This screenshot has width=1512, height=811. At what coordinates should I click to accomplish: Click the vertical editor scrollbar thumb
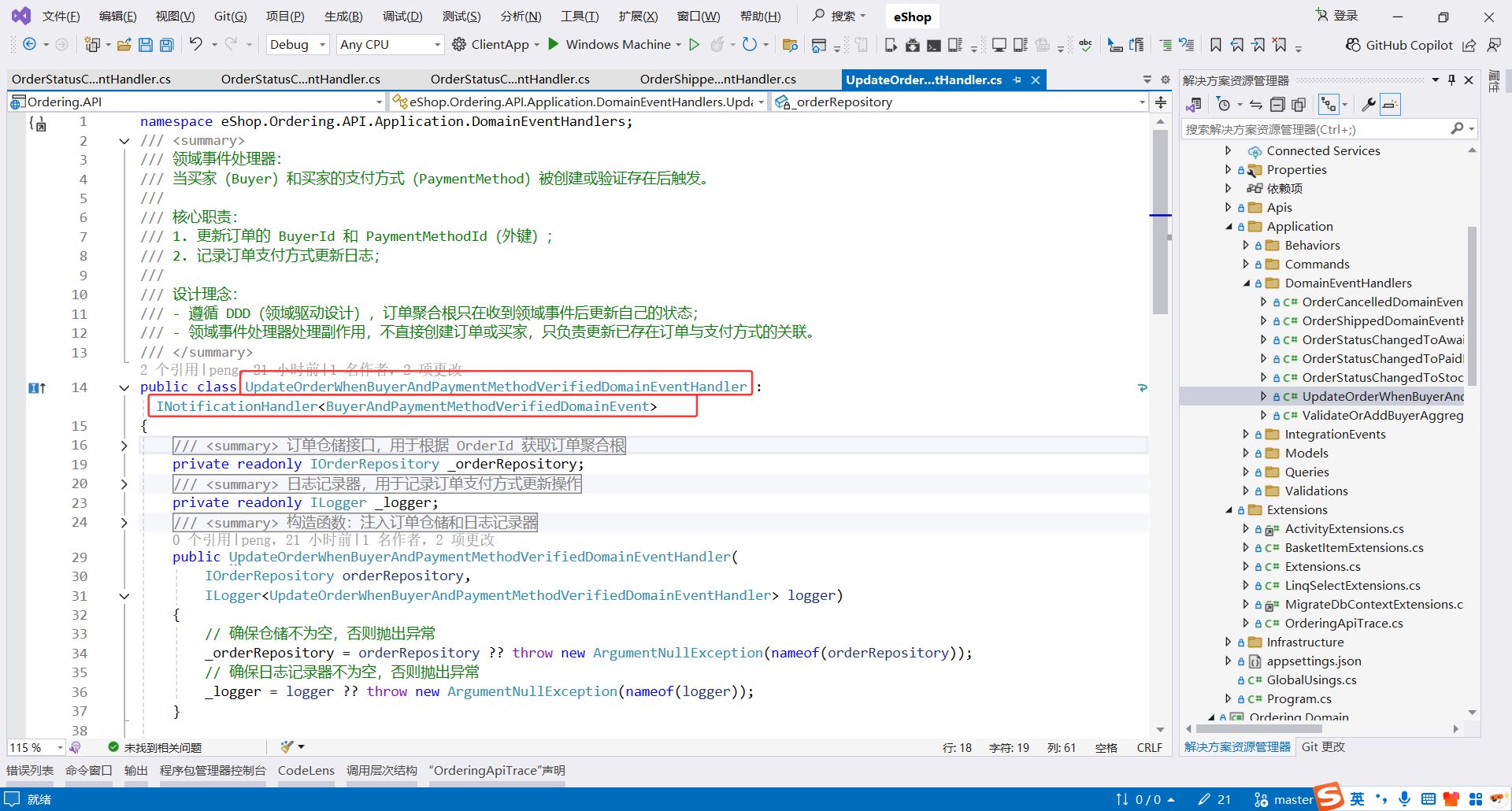coord(1160,222)
